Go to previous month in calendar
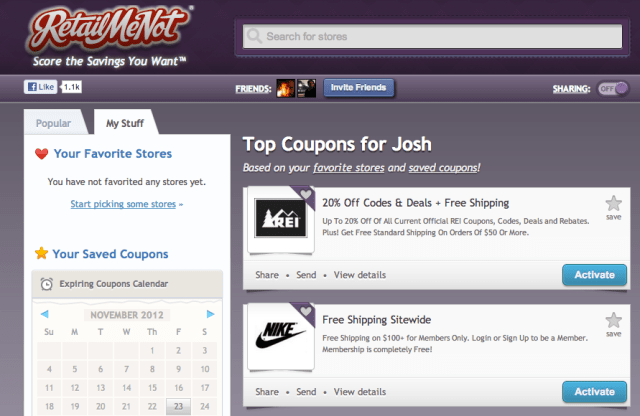The height and width of the screenshot is (416, 640). [44, 314]
